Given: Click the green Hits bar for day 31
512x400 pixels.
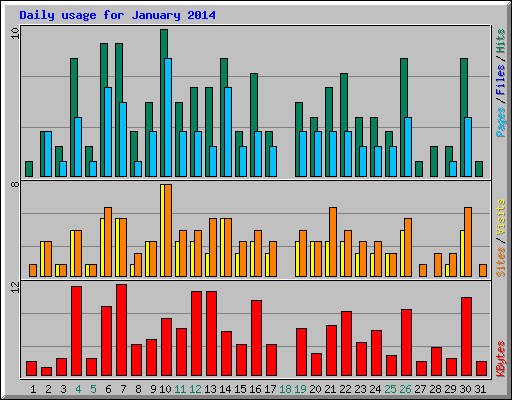Looking at the screenshot, I should point(479,169).
